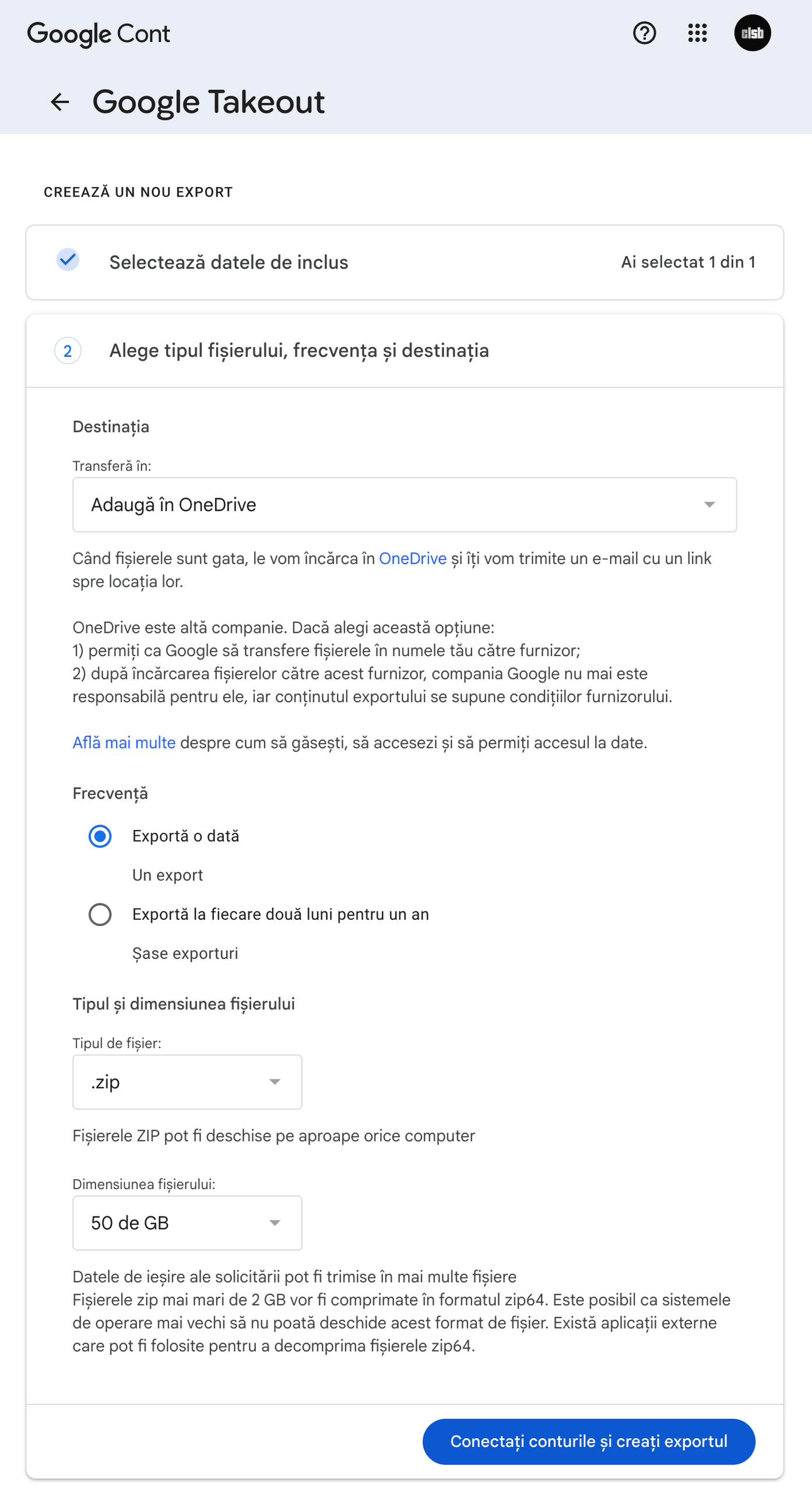812x1493 pixels.
Task: Click the step 2 number badge
Action: coord(68,351)
